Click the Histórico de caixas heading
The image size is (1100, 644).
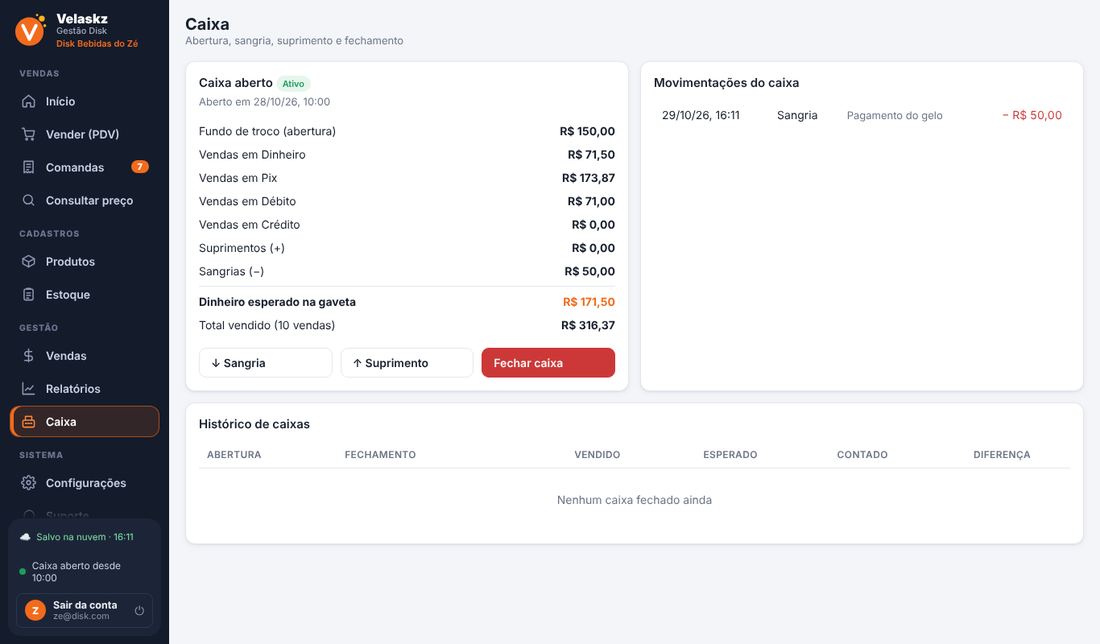(254, 424)
